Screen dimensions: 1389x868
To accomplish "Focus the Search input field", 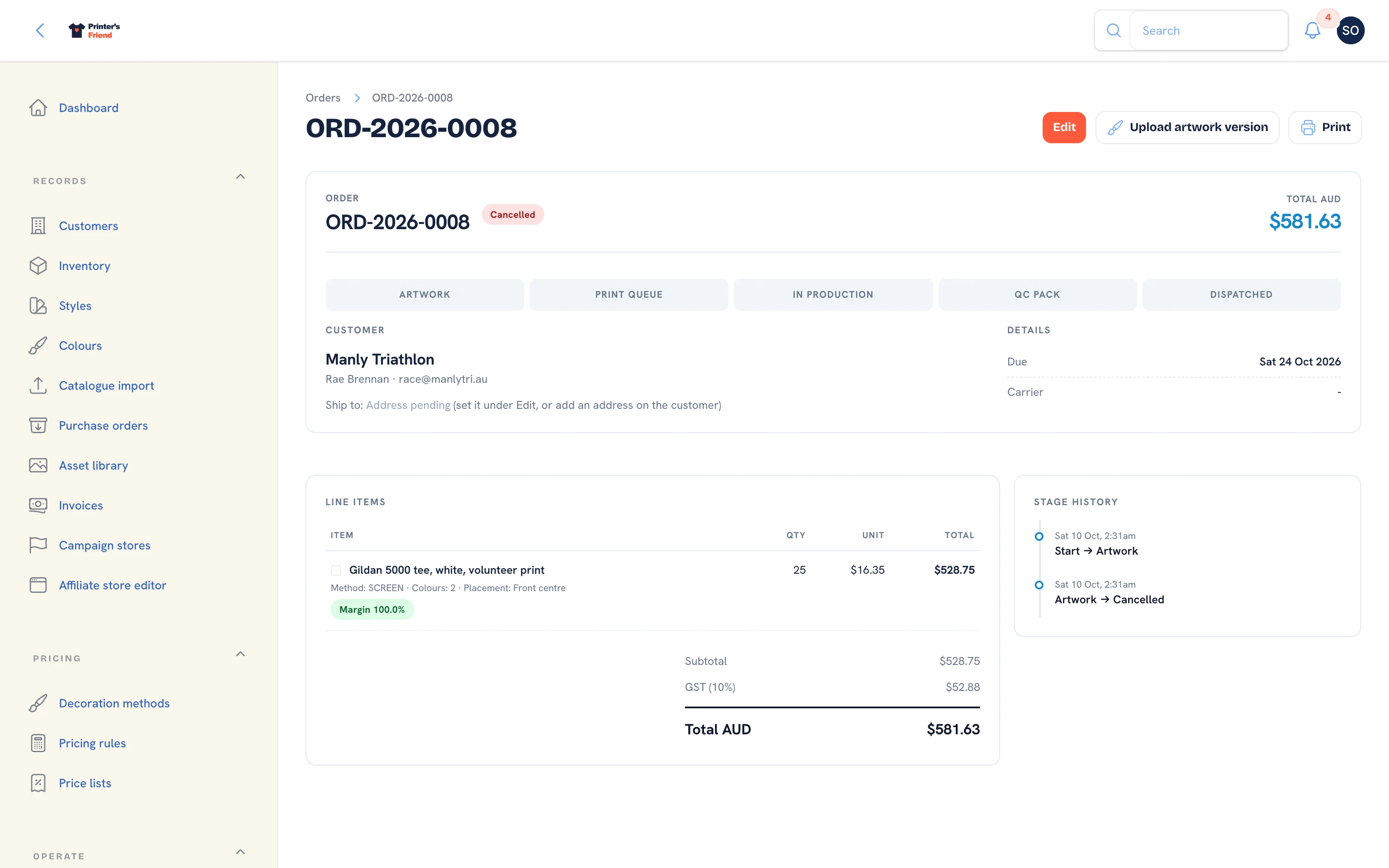I will point(1209,30).
